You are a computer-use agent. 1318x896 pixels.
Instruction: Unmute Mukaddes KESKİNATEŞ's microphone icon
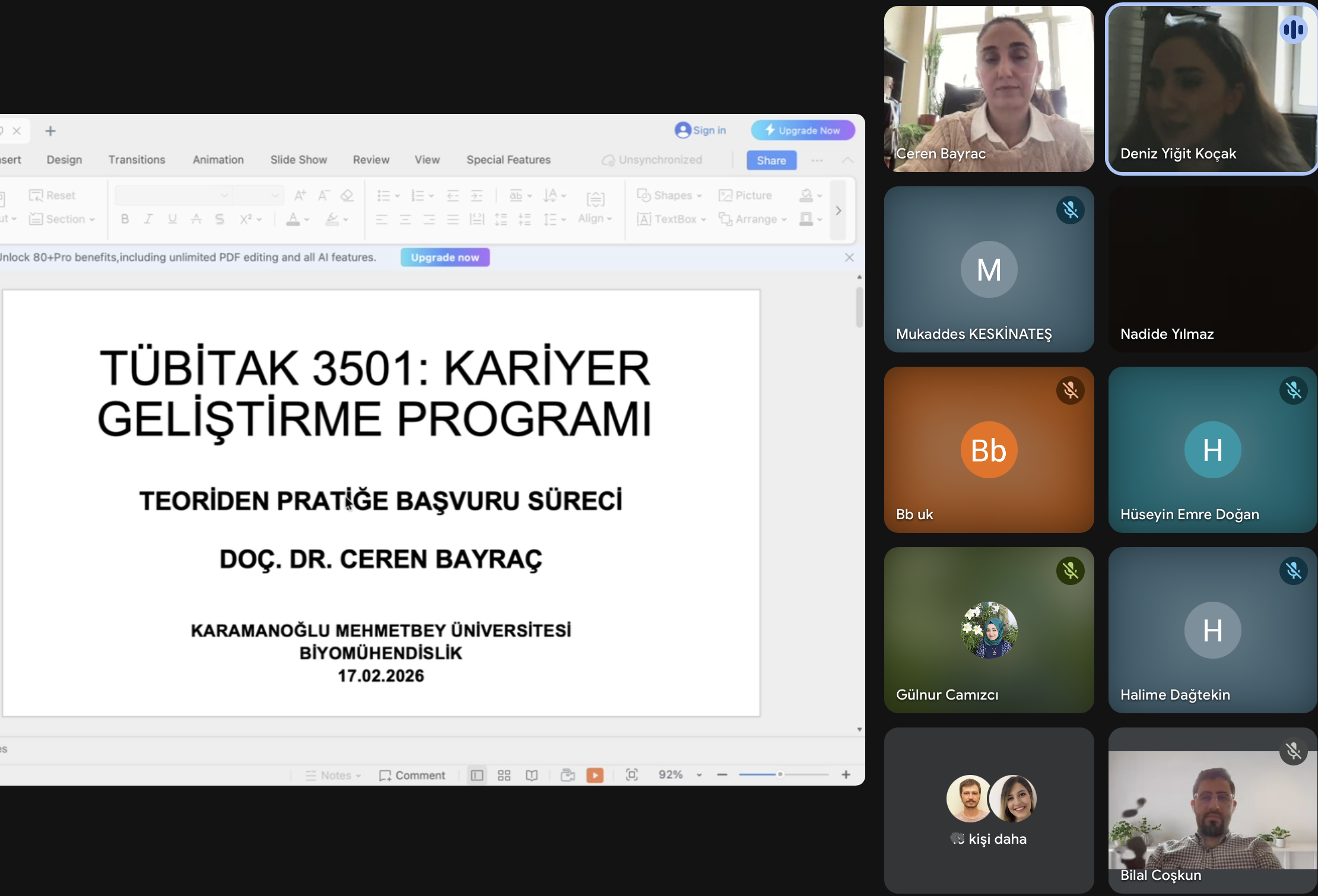pyautogui.click(x=1071, y=210)
